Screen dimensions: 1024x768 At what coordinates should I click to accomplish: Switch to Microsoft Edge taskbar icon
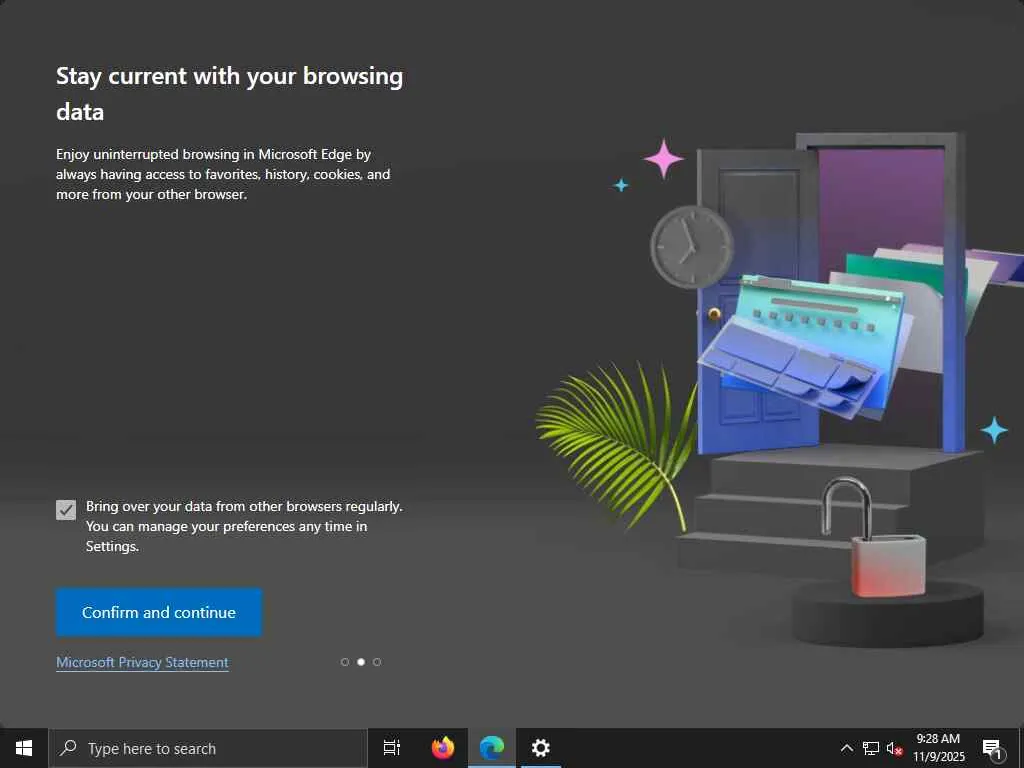(492, 748)
